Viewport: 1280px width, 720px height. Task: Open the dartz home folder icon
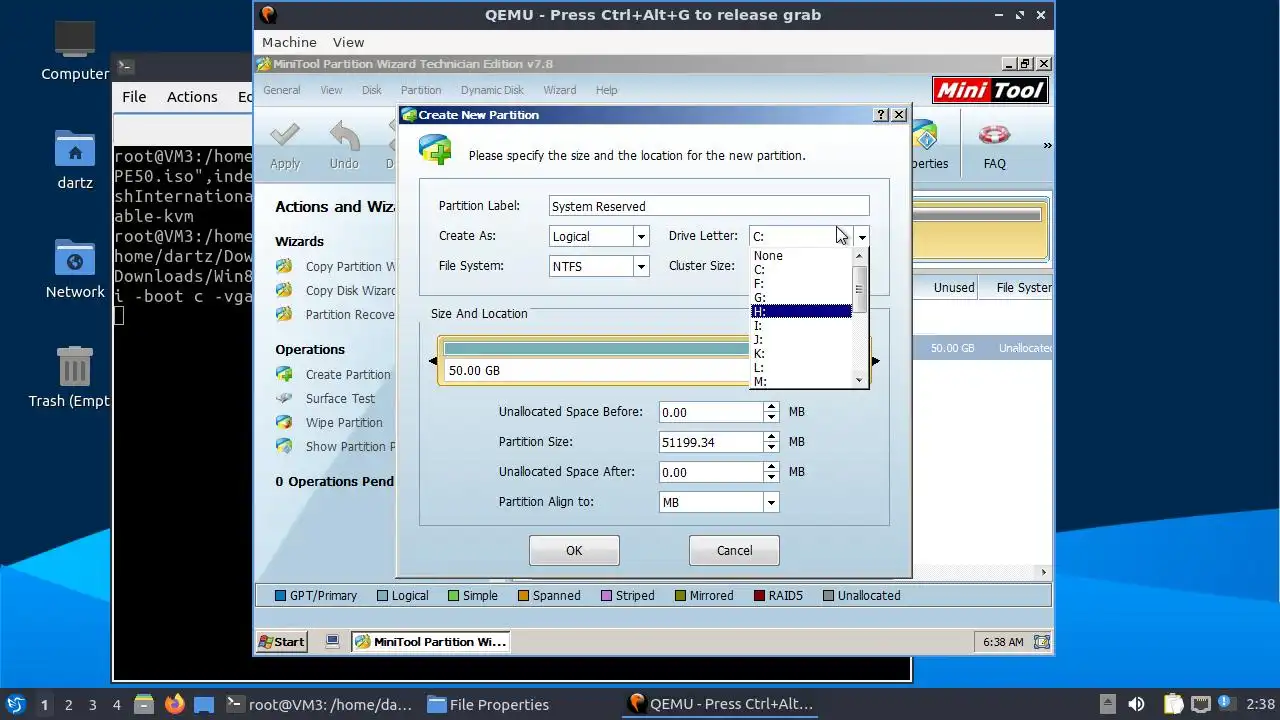(x=75, y=149)
